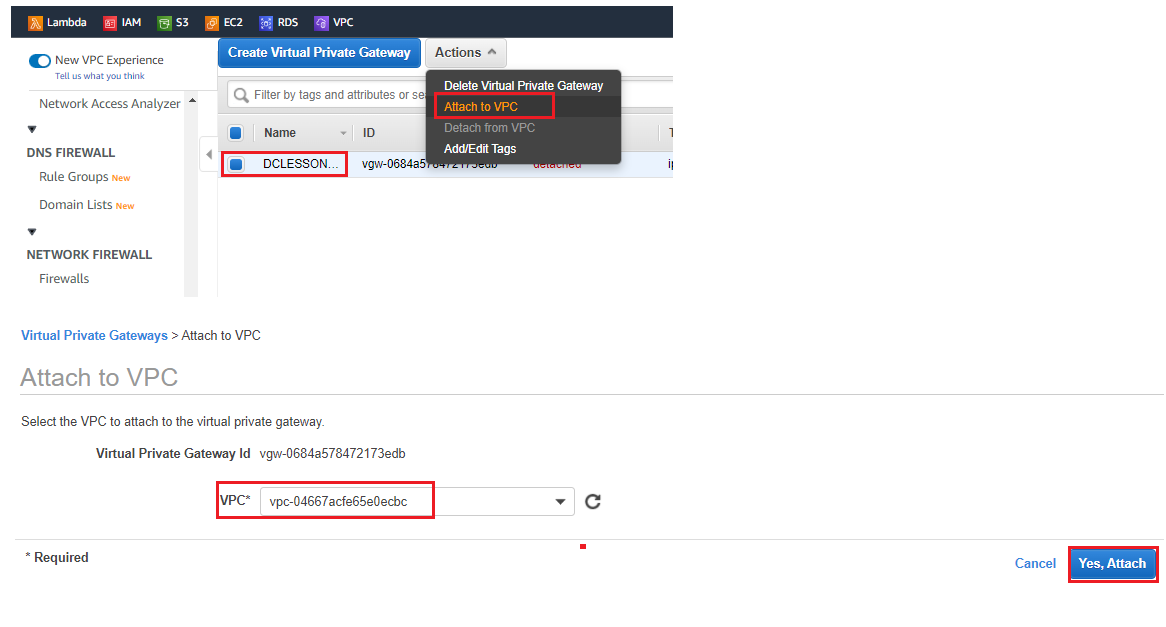The height and width of the screenshot is (627, 1166).
Task: Choose Detach from VPC menu item
Action: pyautogui.click(x=524, y=127)
